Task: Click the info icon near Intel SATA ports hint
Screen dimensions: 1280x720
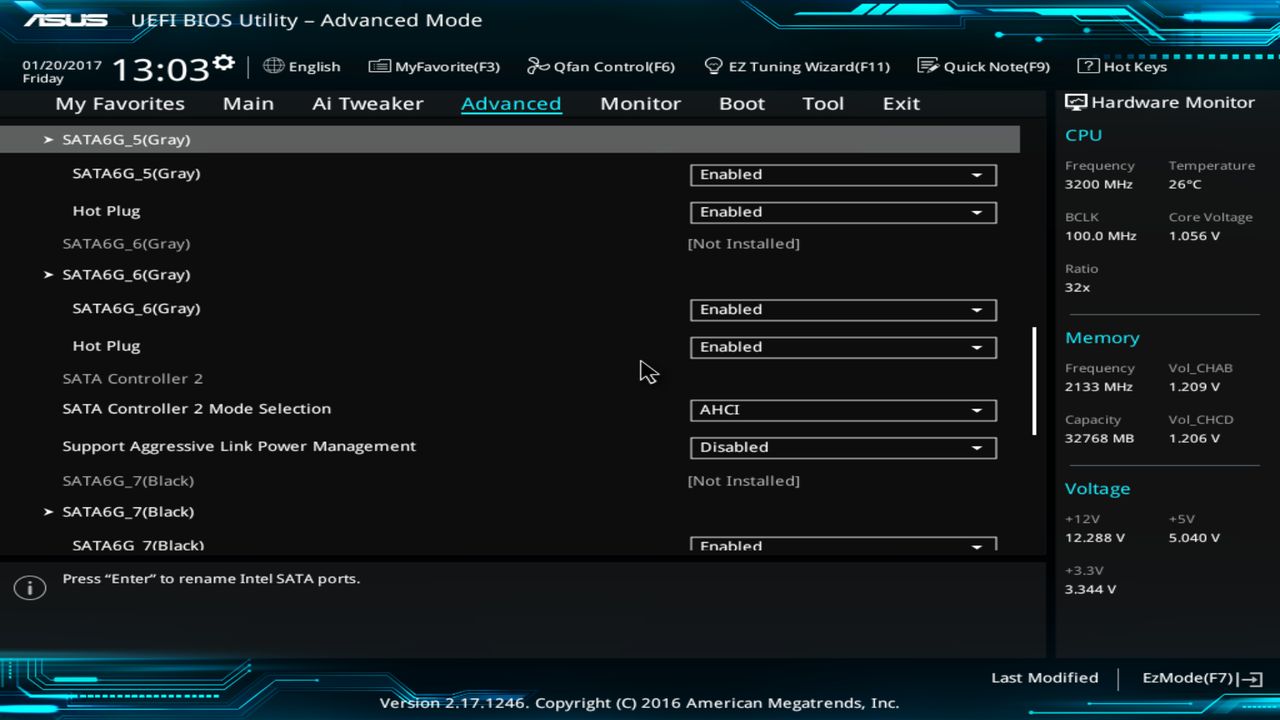Action: (30, 587)
